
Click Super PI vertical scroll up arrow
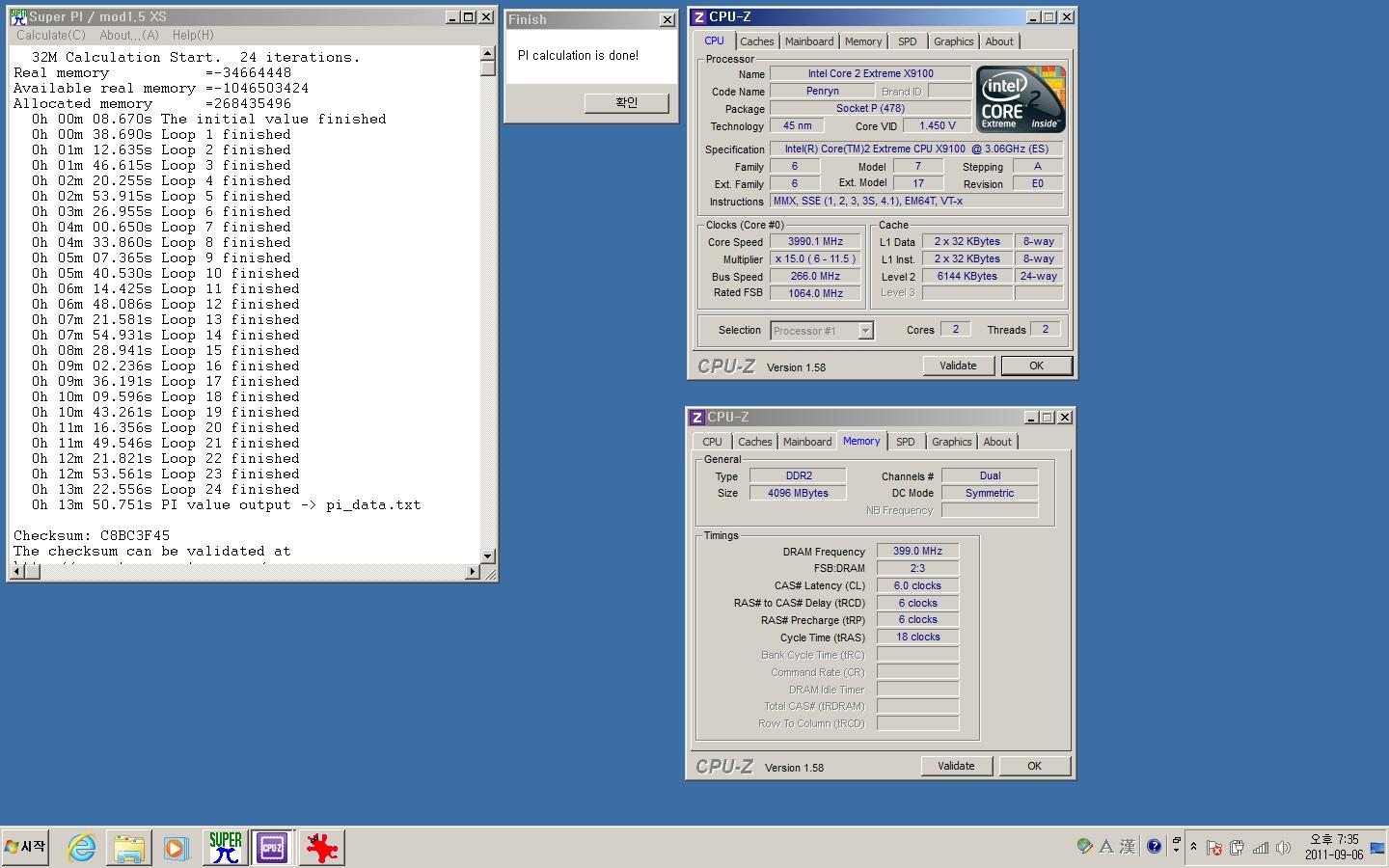pyautogui.click(x=488, y=55)
